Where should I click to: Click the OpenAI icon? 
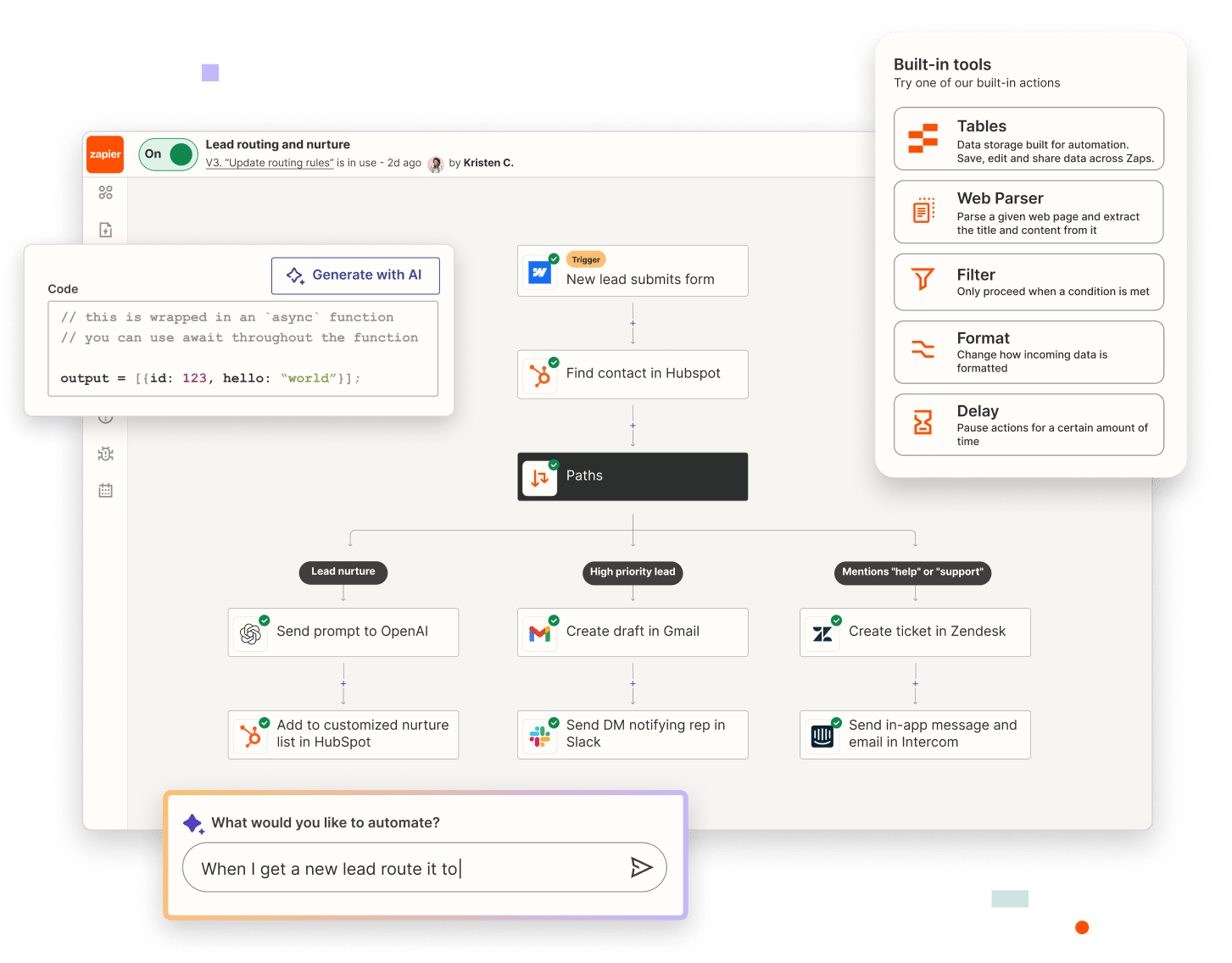(251, 633)
